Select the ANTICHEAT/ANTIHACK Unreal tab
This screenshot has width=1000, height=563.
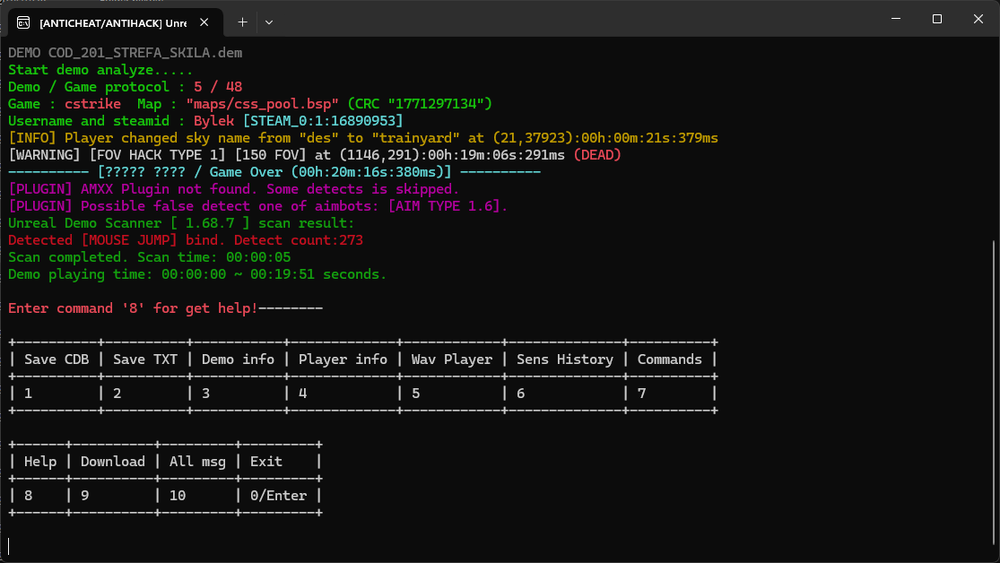pos(115,23)
